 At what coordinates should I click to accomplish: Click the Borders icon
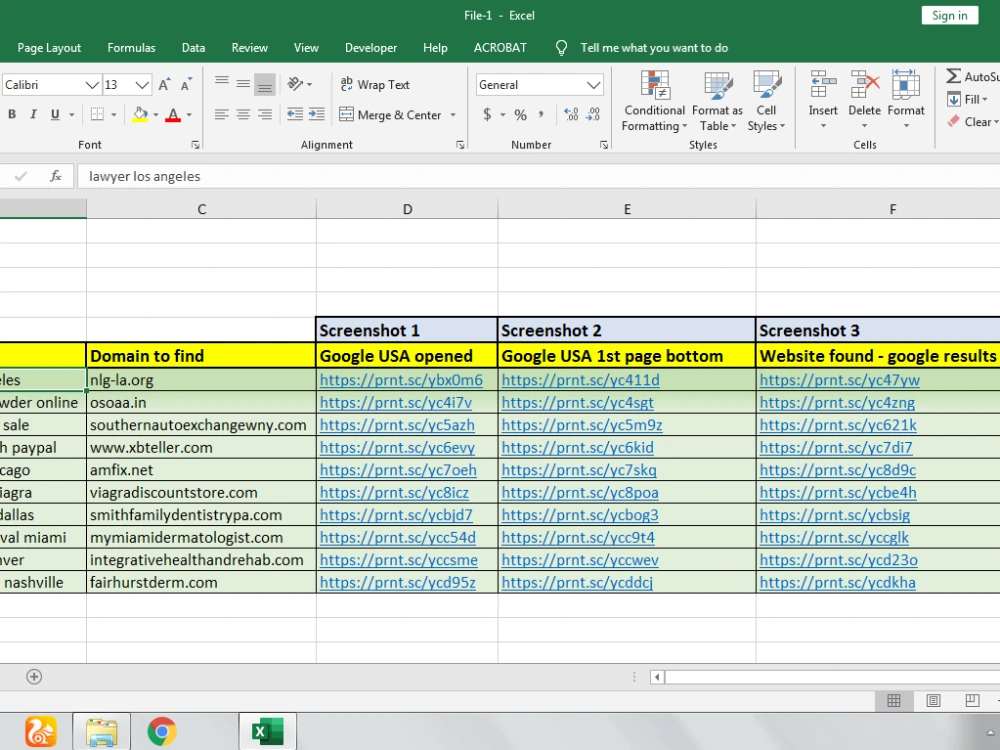[x=97, y=115]
